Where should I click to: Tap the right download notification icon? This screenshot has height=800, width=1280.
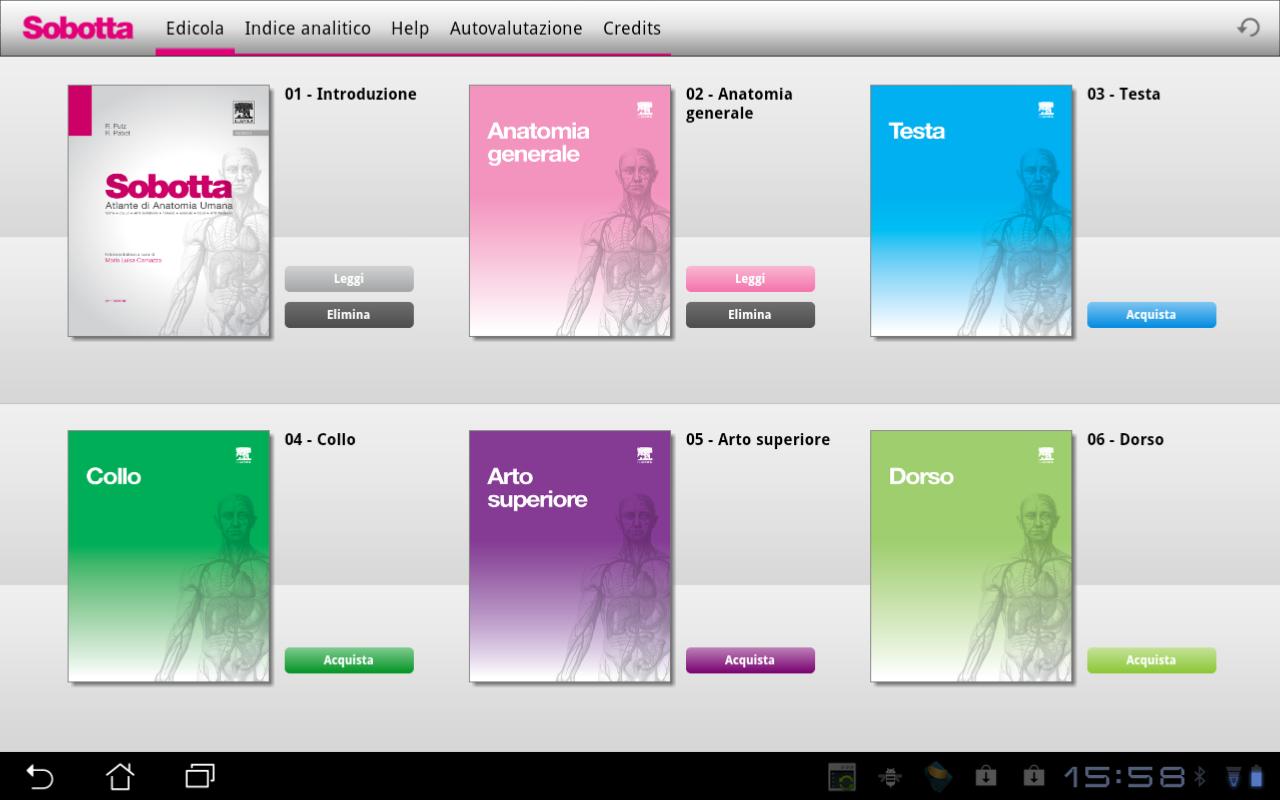(1033, 776)
